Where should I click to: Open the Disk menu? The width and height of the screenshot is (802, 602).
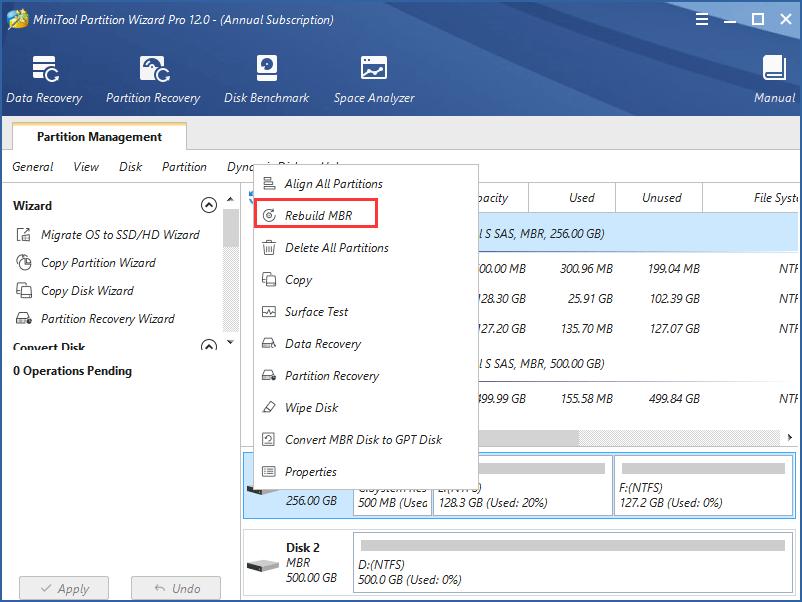pos(130,167)
